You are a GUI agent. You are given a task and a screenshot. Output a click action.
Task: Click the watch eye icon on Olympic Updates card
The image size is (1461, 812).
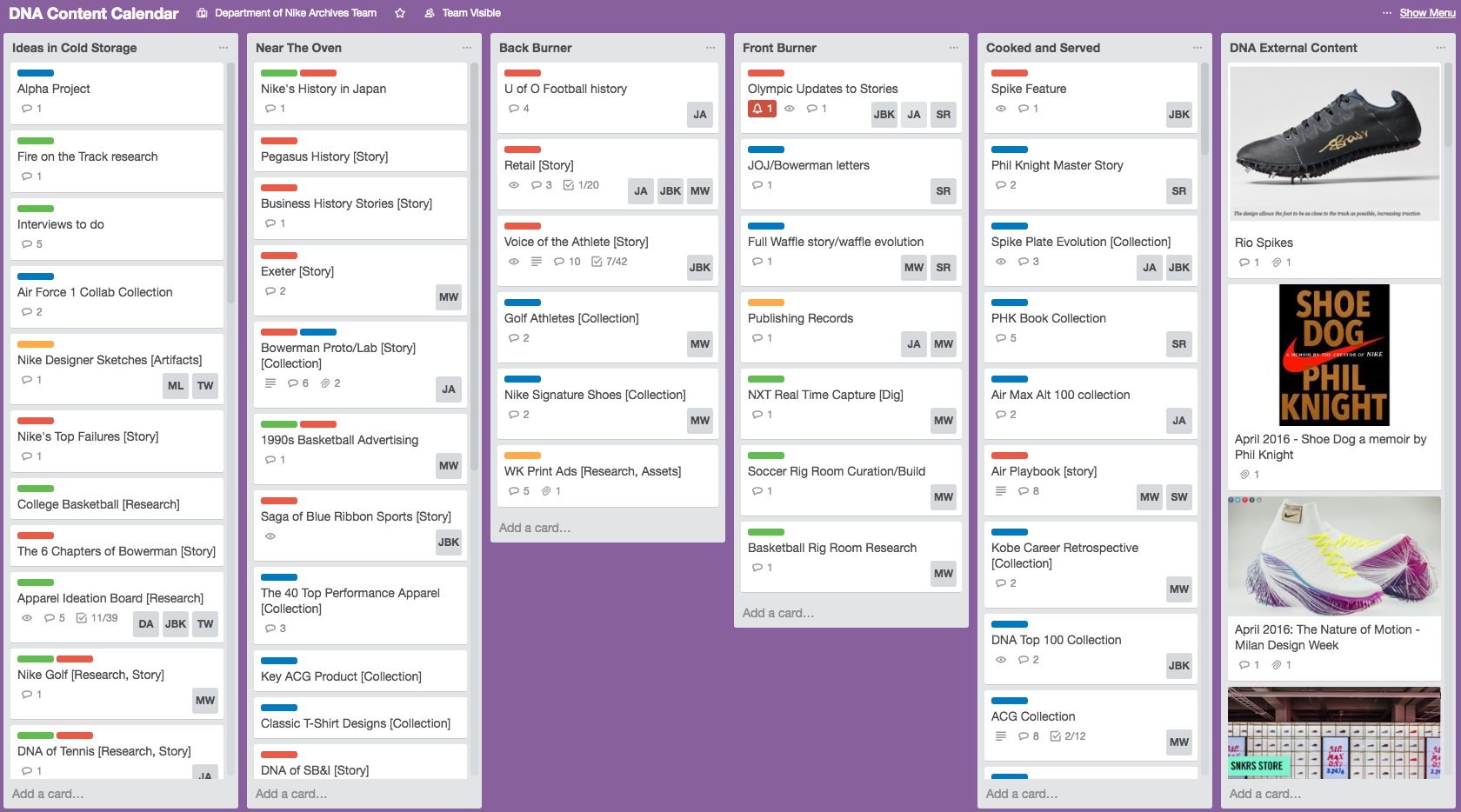coord(790,109)
